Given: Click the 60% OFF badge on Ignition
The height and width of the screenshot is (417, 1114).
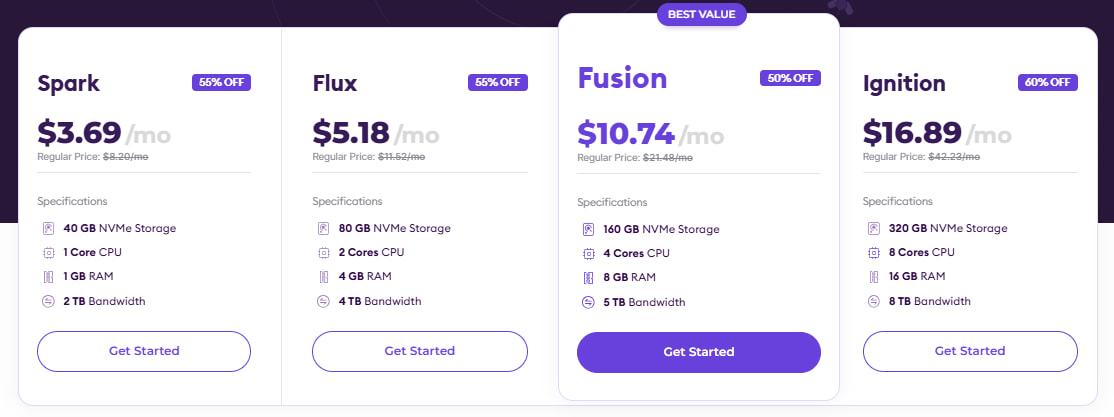Looking at the screenshot, I should click(x=1047, y=83).
